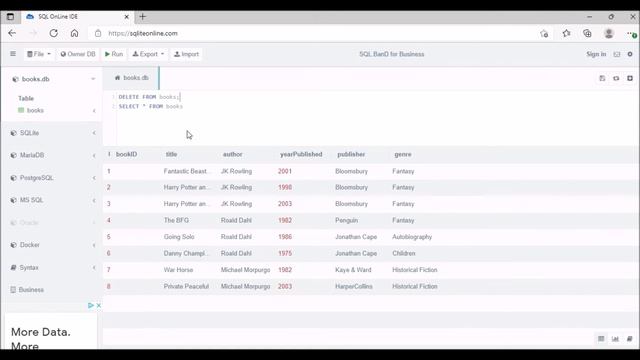Switch to table grid view icon
Image resolution: width=640 pixels, height=360 pixels.
click(x=601, y=339)
